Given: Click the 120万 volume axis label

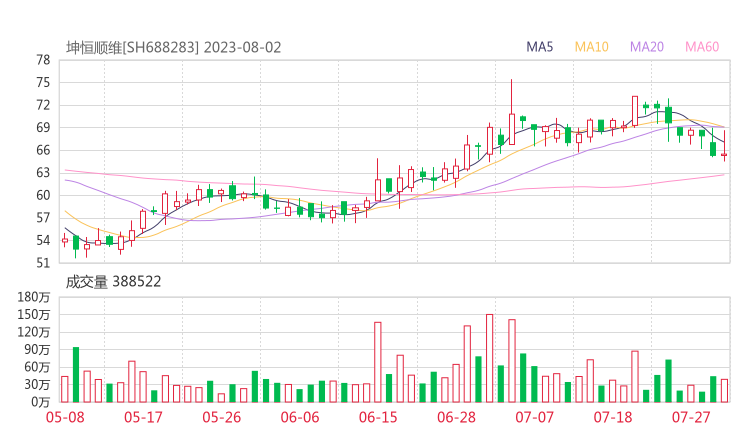Looking at the screenshot, I should [x=34, y=332].
